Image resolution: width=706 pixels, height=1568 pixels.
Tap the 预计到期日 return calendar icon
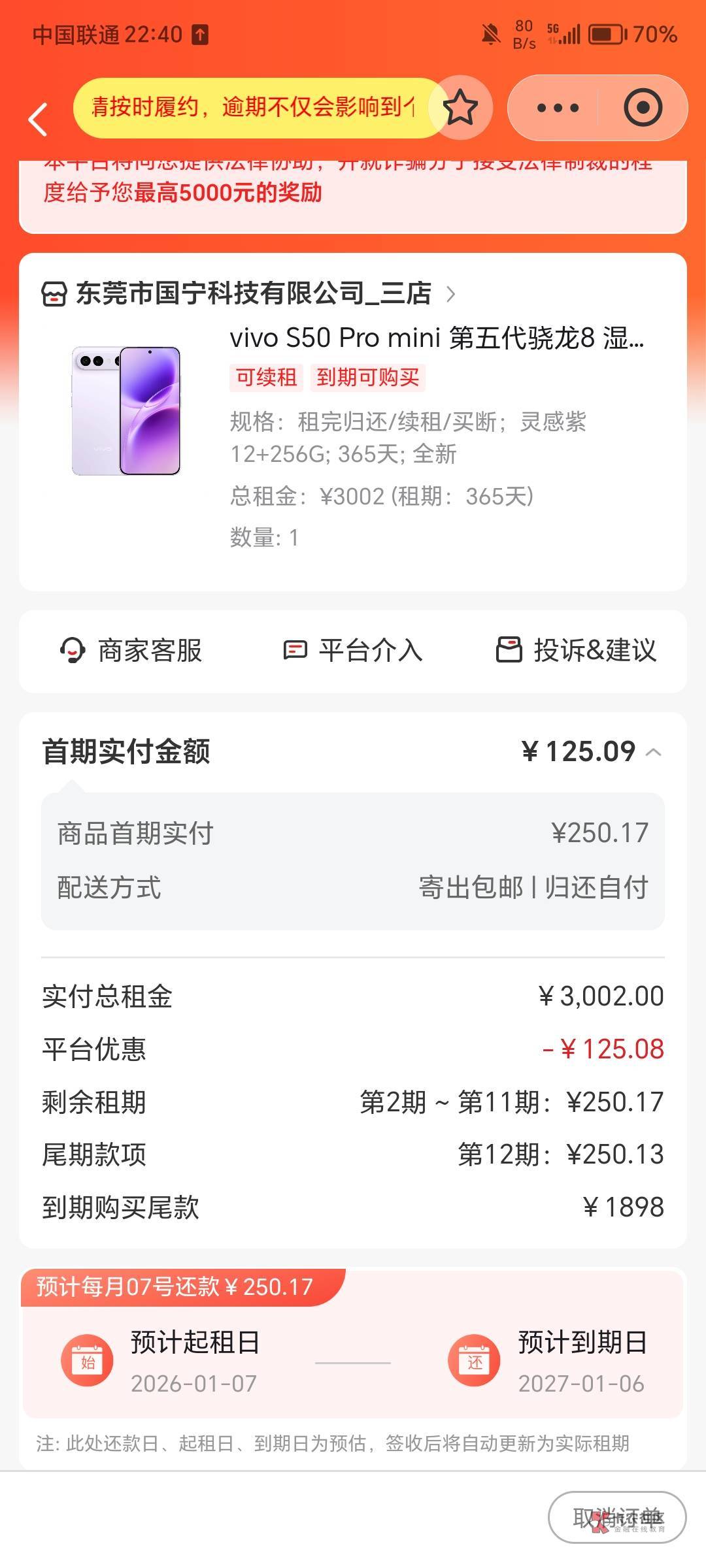[x=474, y=1362]
